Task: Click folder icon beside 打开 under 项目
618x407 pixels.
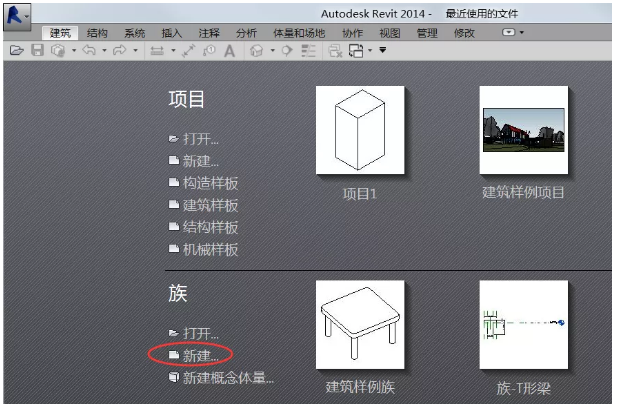Action: 174,139
